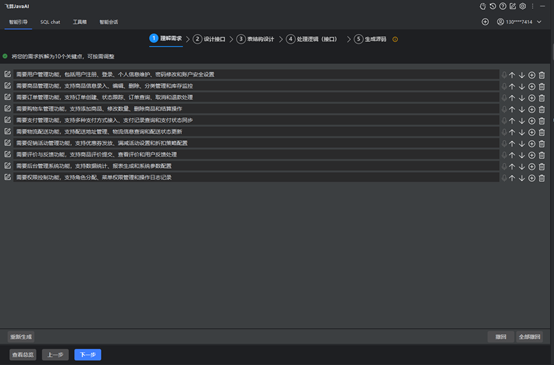554x365 pixels.
Task: Open the history icon in title bar
Action: (493, 6)
